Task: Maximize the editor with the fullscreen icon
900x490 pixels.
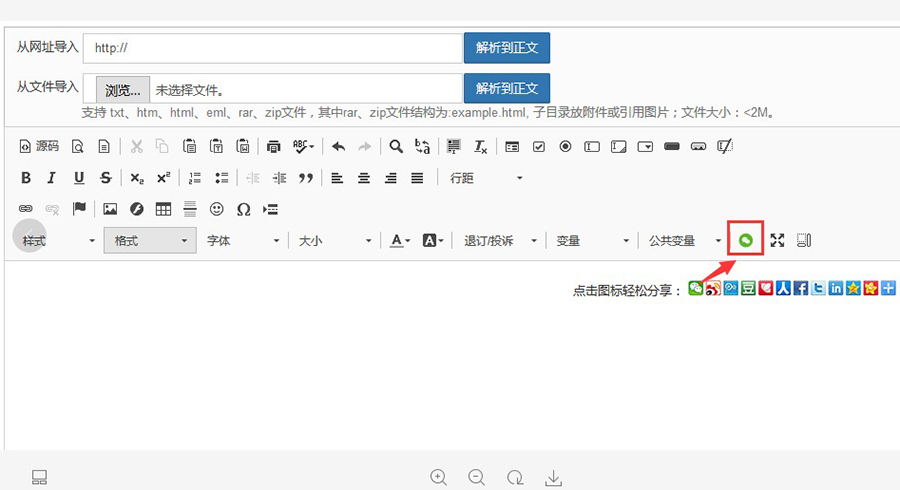Action: (777, 240)
